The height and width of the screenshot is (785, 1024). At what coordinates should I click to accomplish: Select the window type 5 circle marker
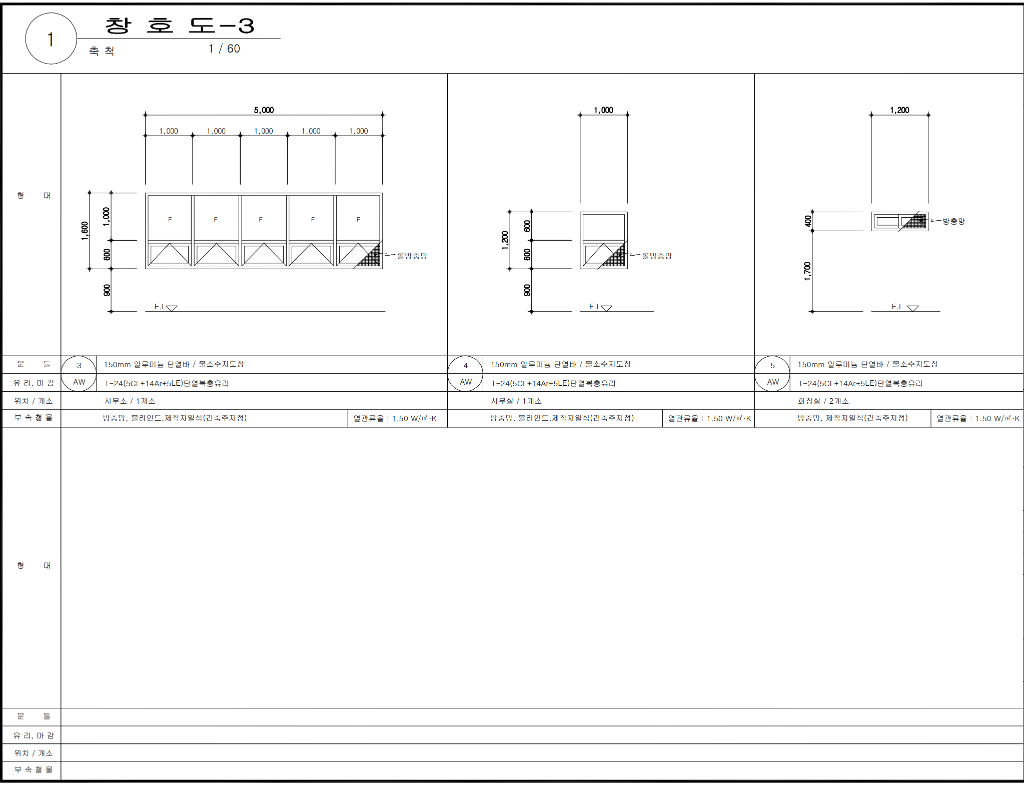point(772,365)
